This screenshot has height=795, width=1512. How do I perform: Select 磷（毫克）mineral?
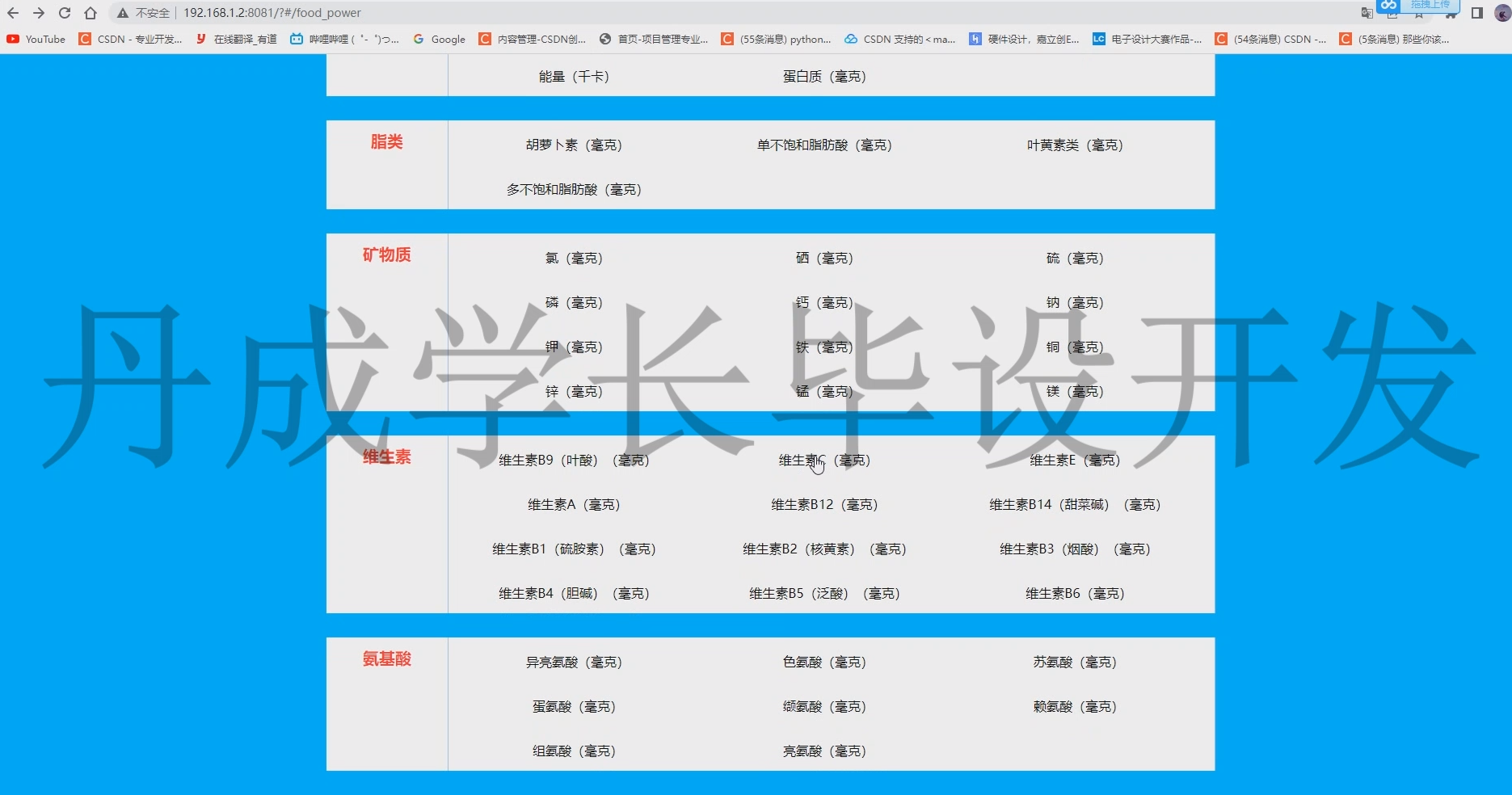tap(574, 303)
